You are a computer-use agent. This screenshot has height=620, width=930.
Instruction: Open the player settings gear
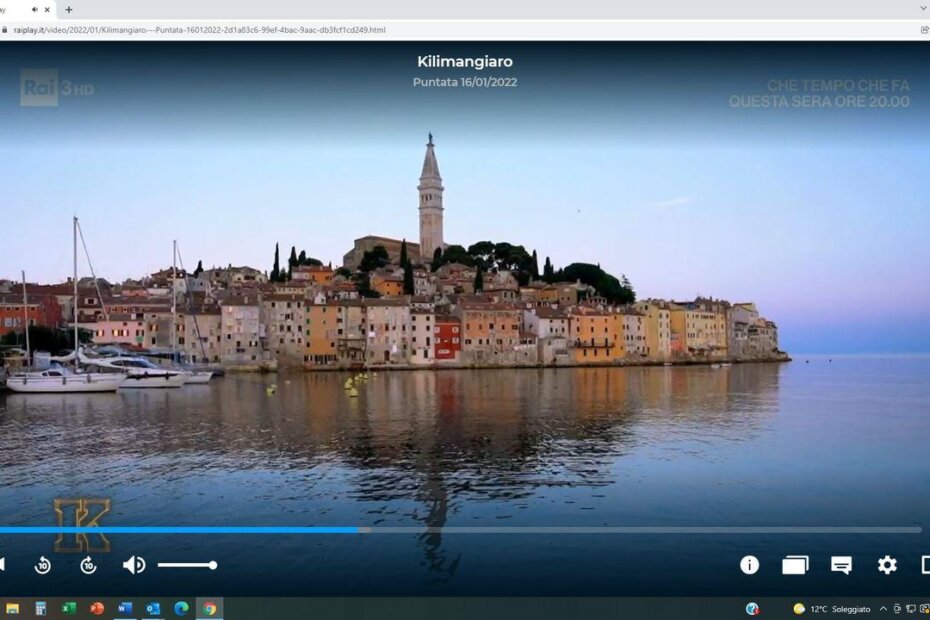pos(886,565)
